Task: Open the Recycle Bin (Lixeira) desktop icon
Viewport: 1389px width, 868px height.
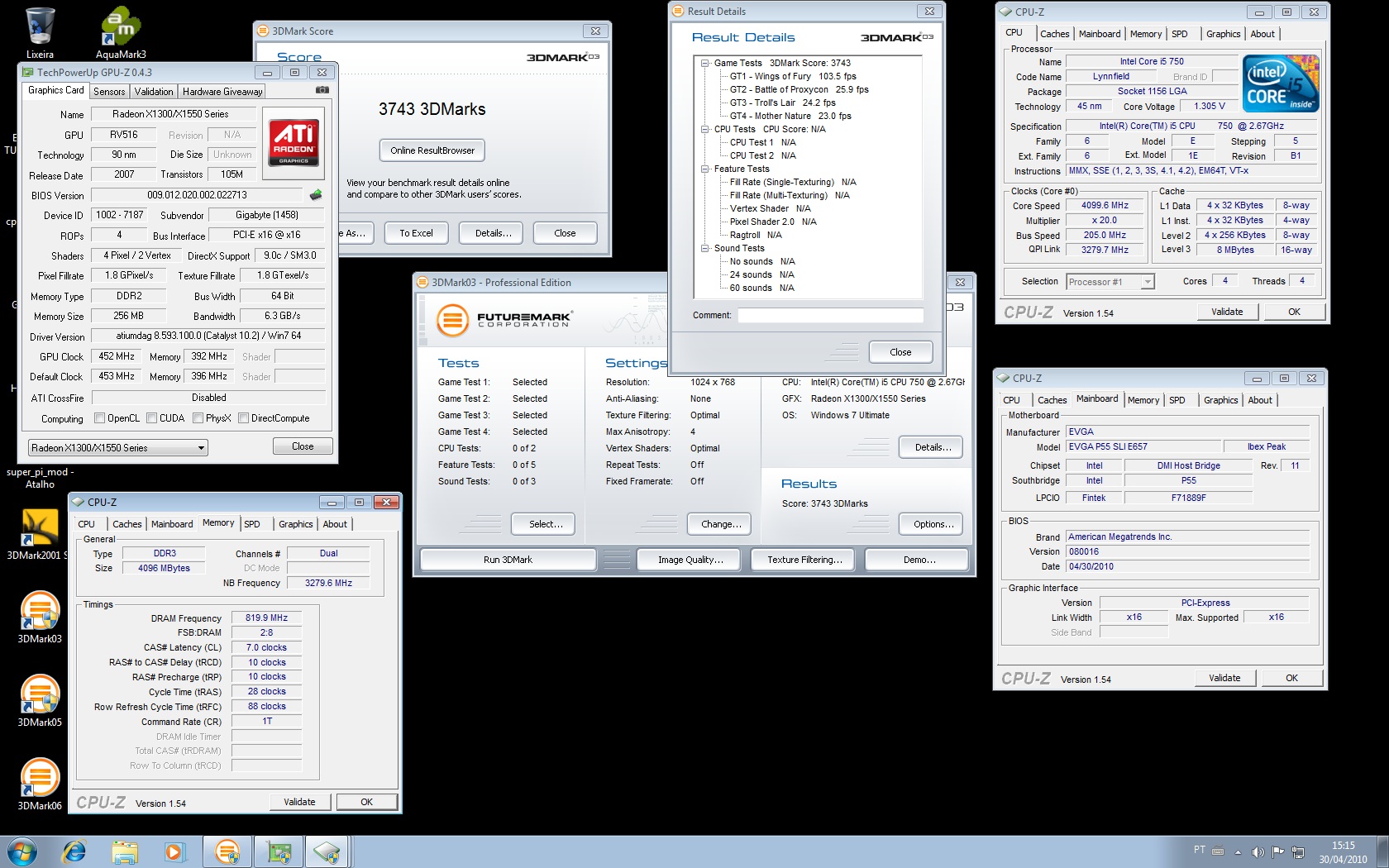Action: (39, 28)
